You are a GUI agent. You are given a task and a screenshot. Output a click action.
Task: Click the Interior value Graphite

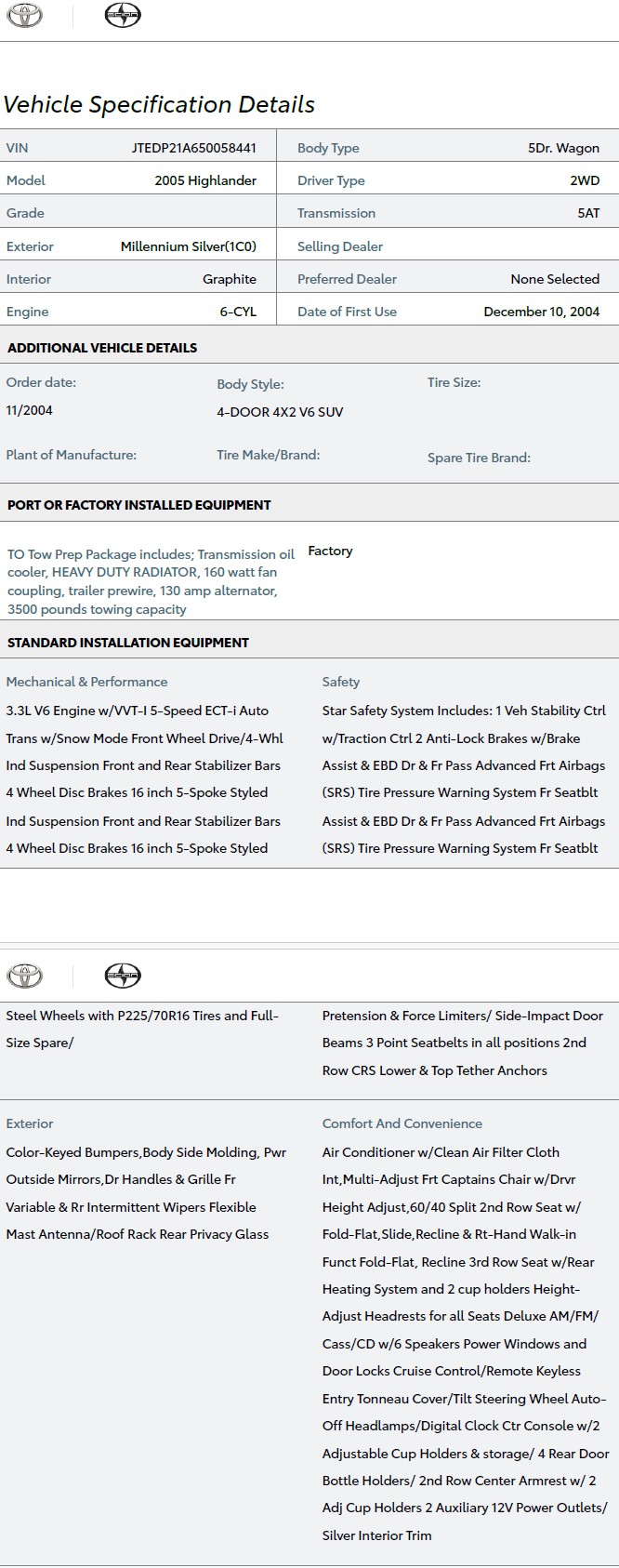tap(230, 279)
